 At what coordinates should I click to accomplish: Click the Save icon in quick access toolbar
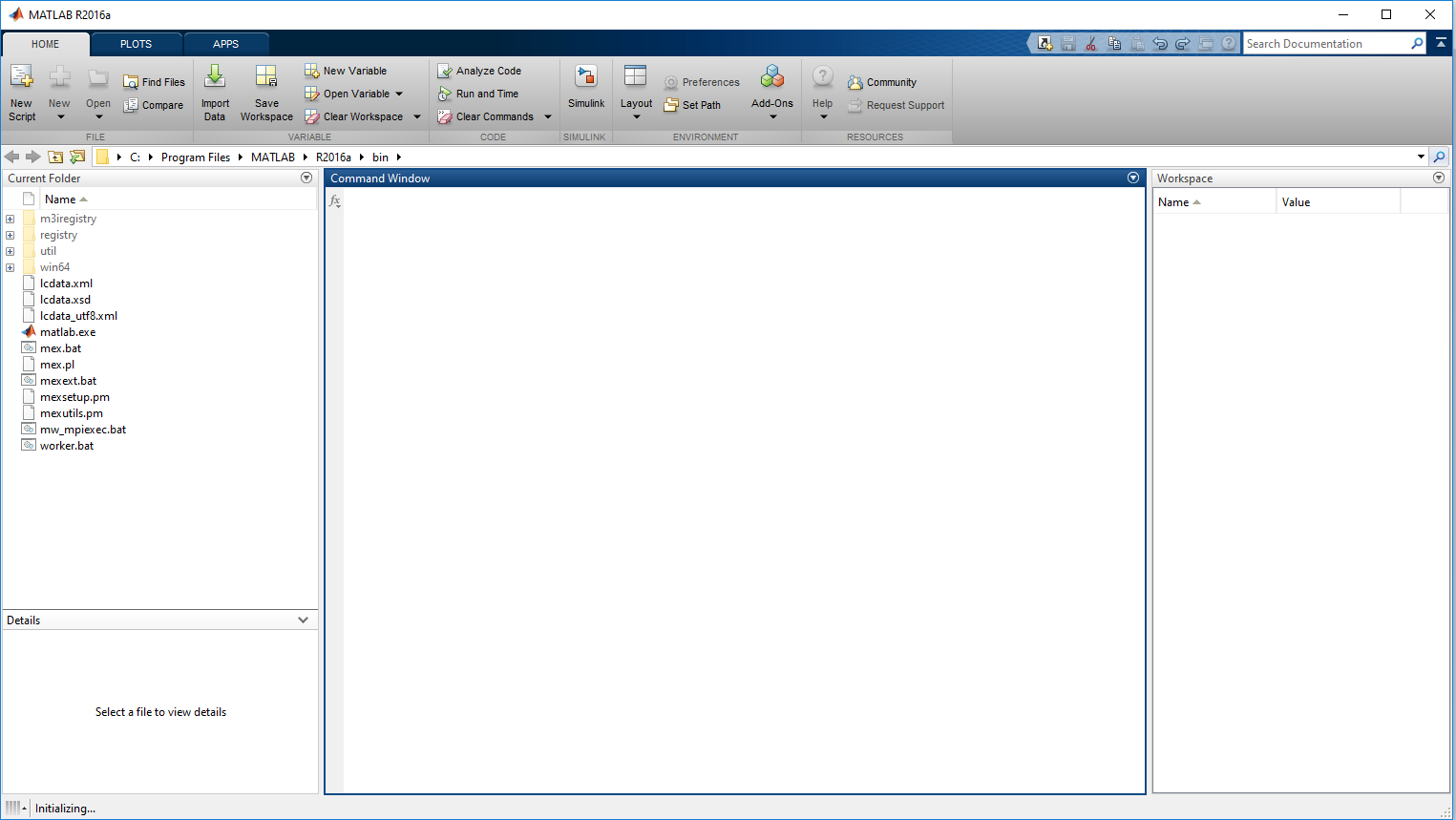pyautogui.click(x=1068, y=44)
